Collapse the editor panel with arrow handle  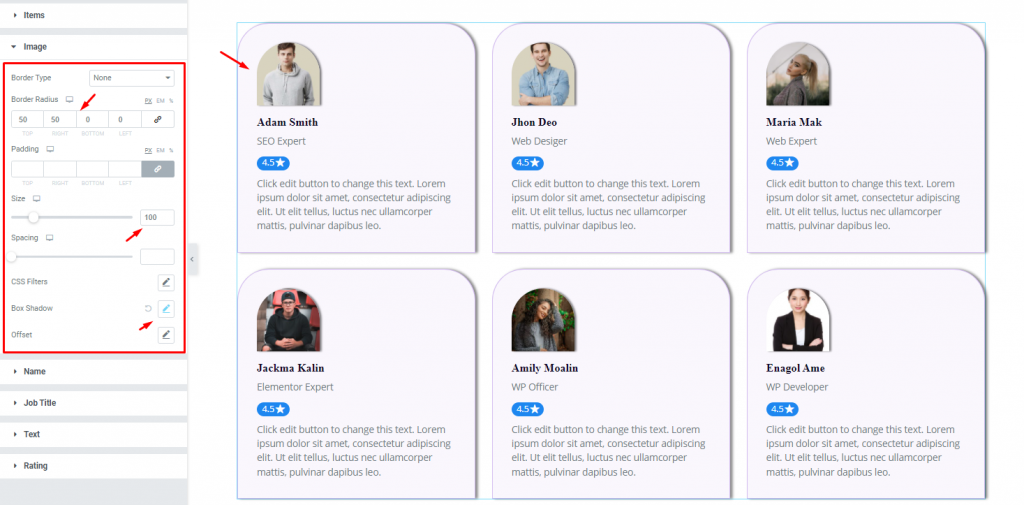point(192,259)
